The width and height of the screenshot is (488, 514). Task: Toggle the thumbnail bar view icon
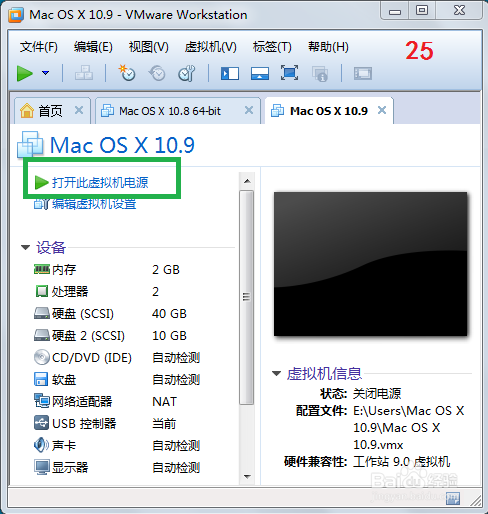click(260, 73)
